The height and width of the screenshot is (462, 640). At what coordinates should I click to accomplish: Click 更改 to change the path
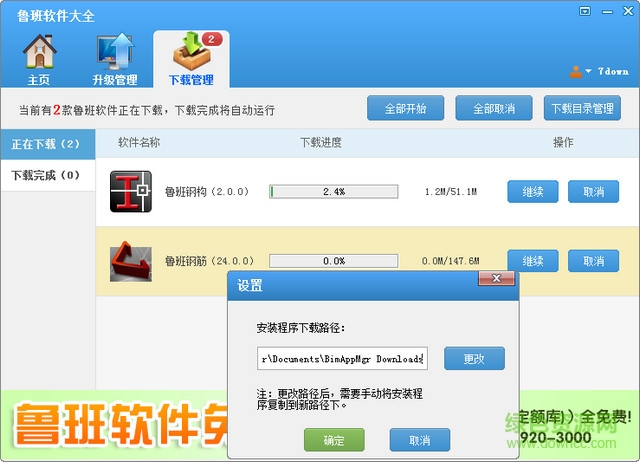[474, 358]
